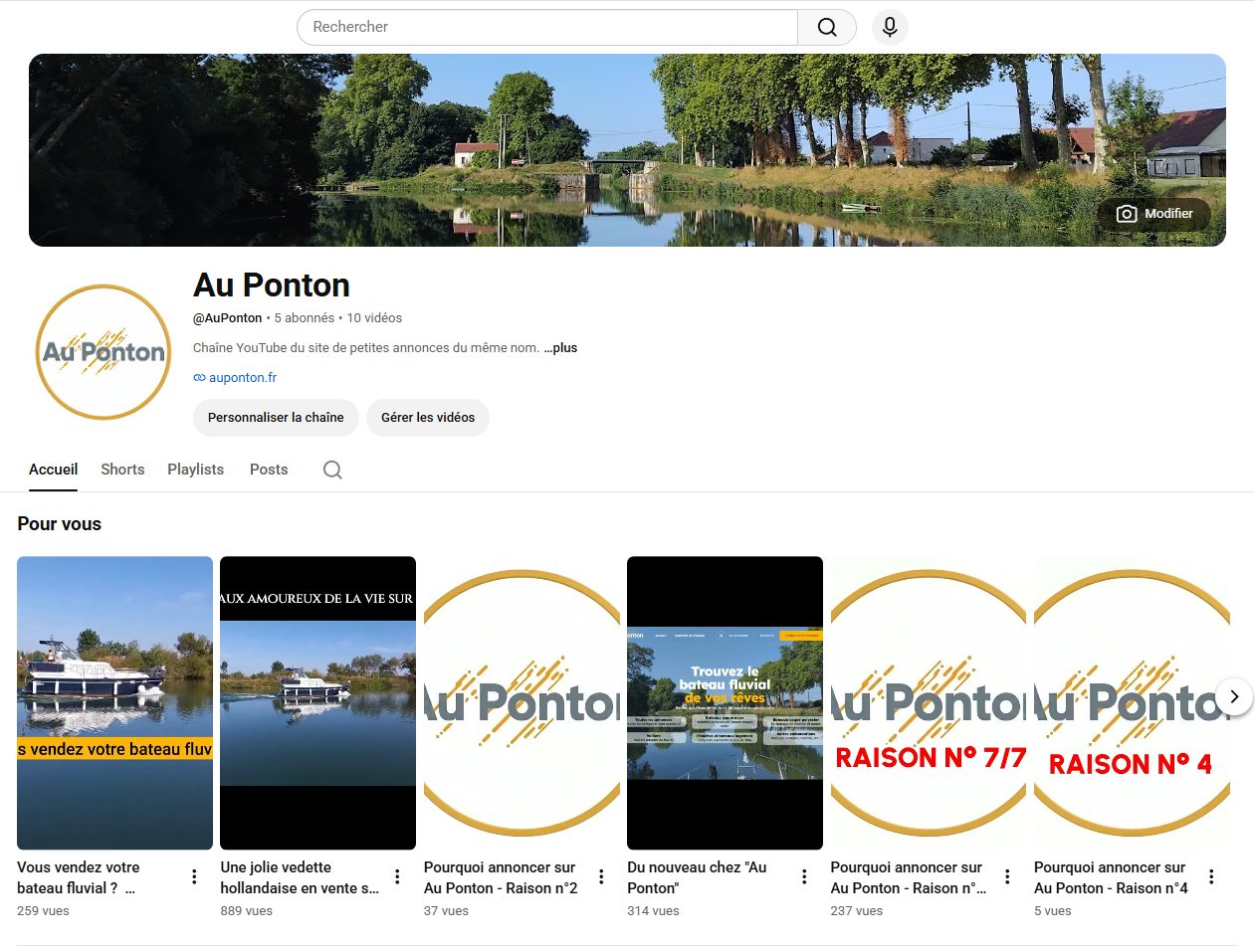Click the @AuPonton handle
Screen dimensions: 1255x952
point(227,318)
